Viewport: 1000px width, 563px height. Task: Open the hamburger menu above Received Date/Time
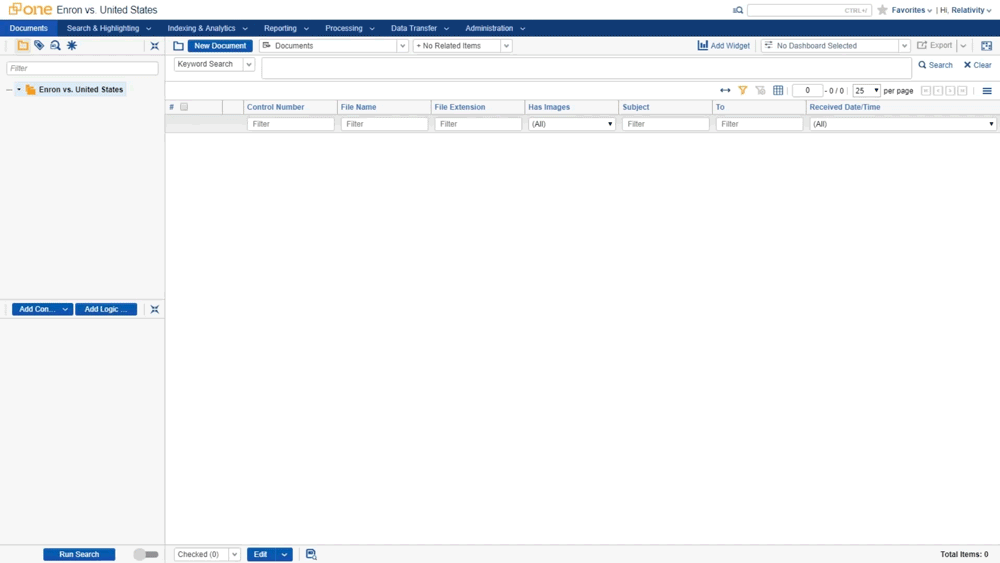(987, 91)
